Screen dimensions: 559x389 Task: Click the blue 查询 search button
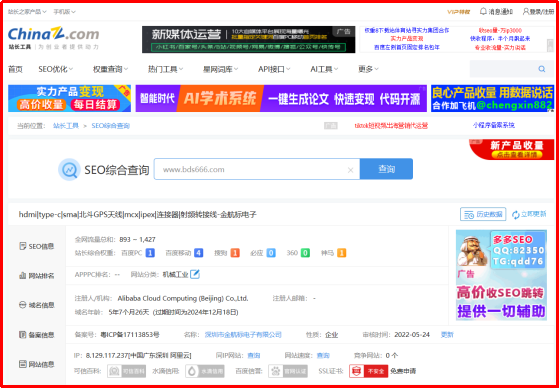coord(386,169)
